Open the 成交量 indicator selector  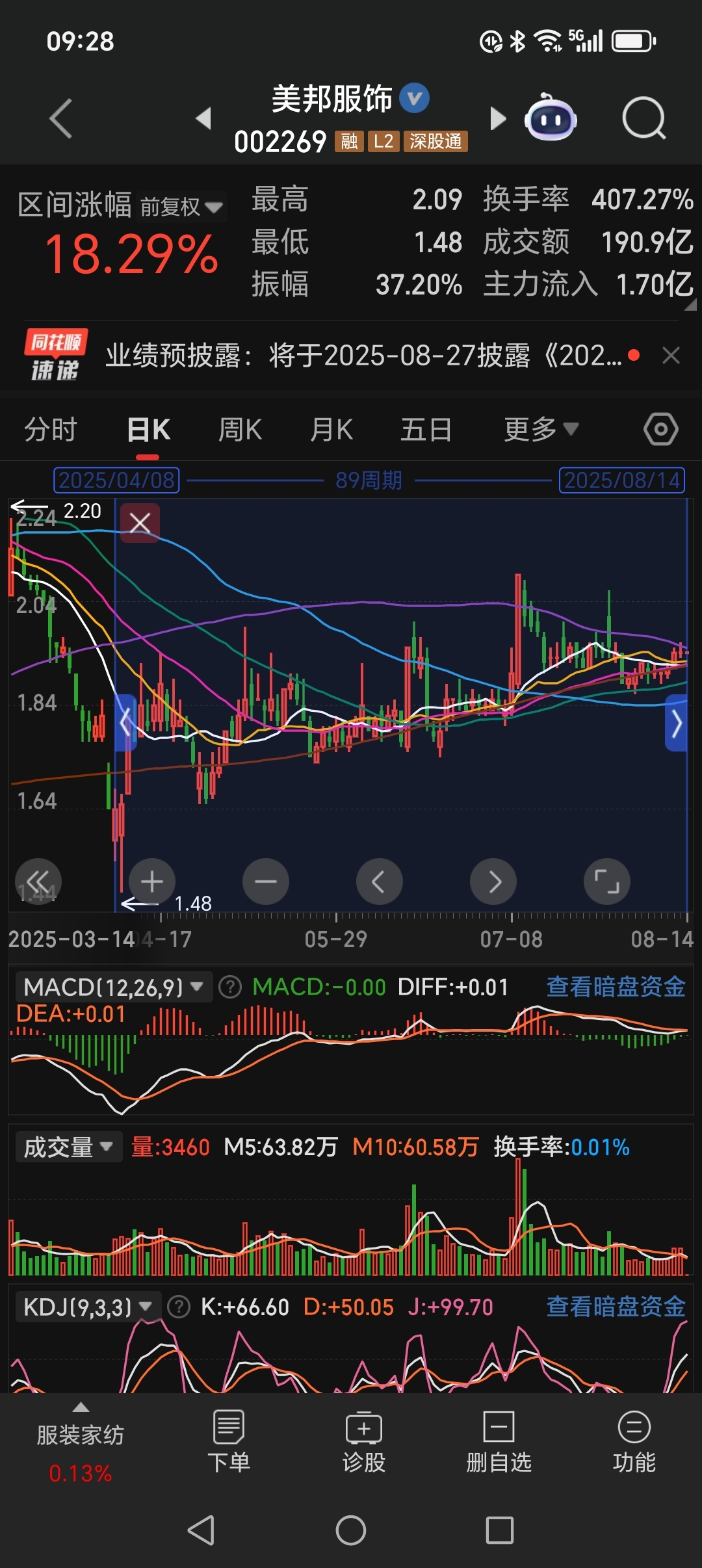click(68, 1147)
